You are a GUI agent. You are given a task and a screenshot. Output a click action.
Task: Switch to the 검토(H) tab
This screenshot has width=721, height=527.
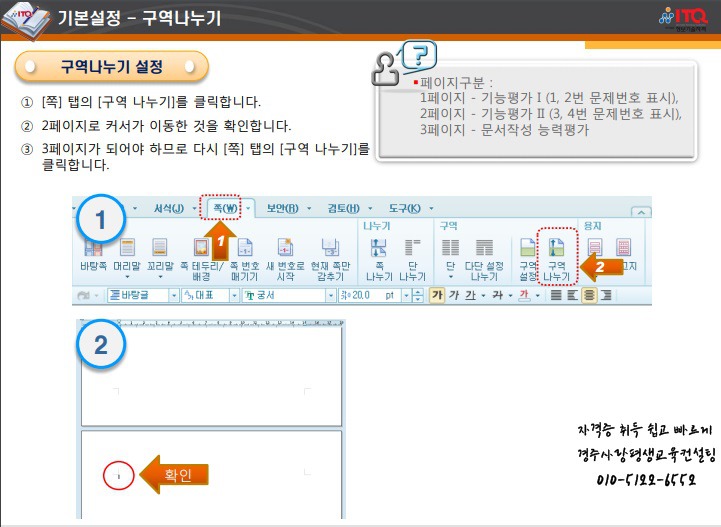click(343, 208)
